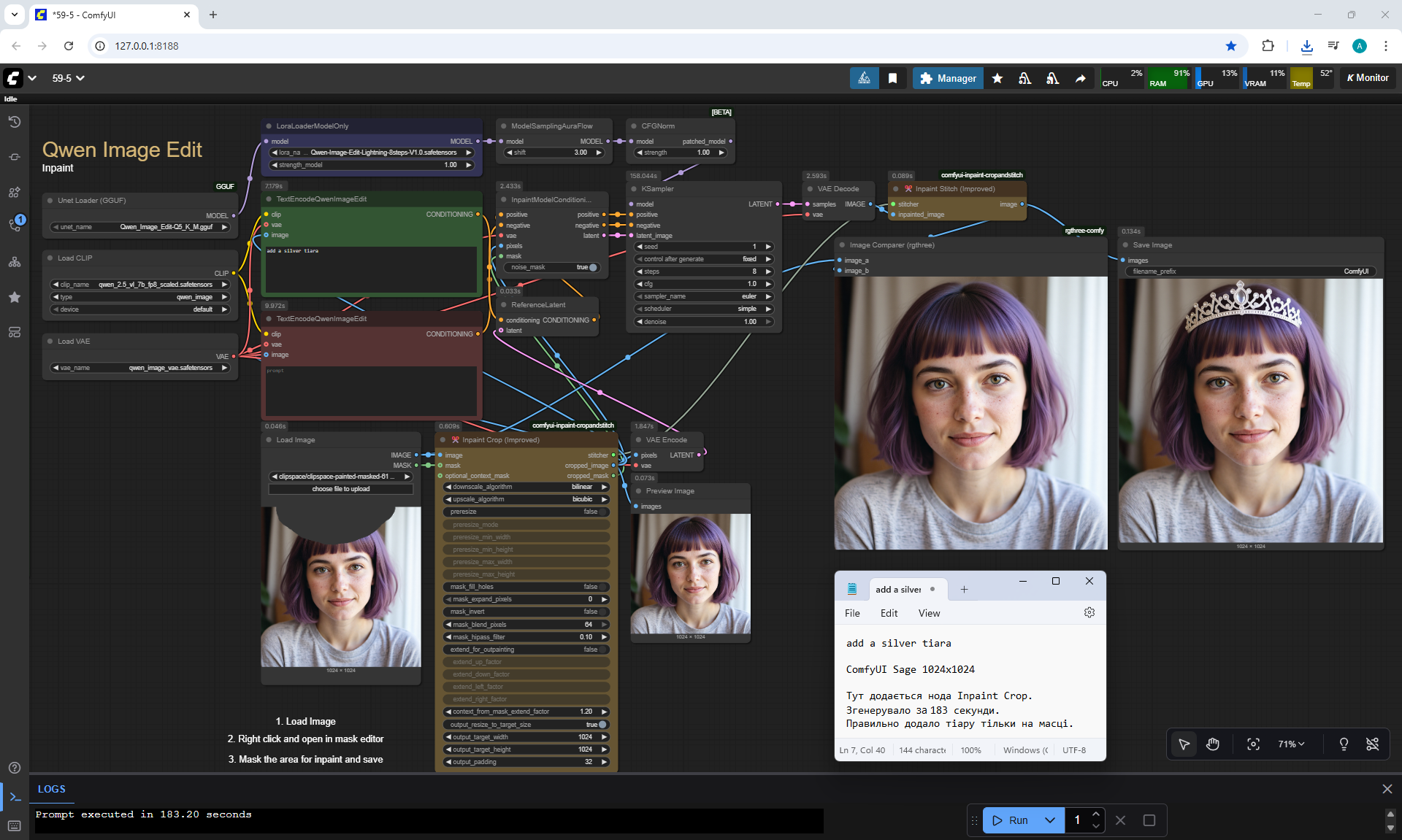This screenshot has width=1402, height=840.
Task: Toggle link visibility icon
Action: 1372,744
